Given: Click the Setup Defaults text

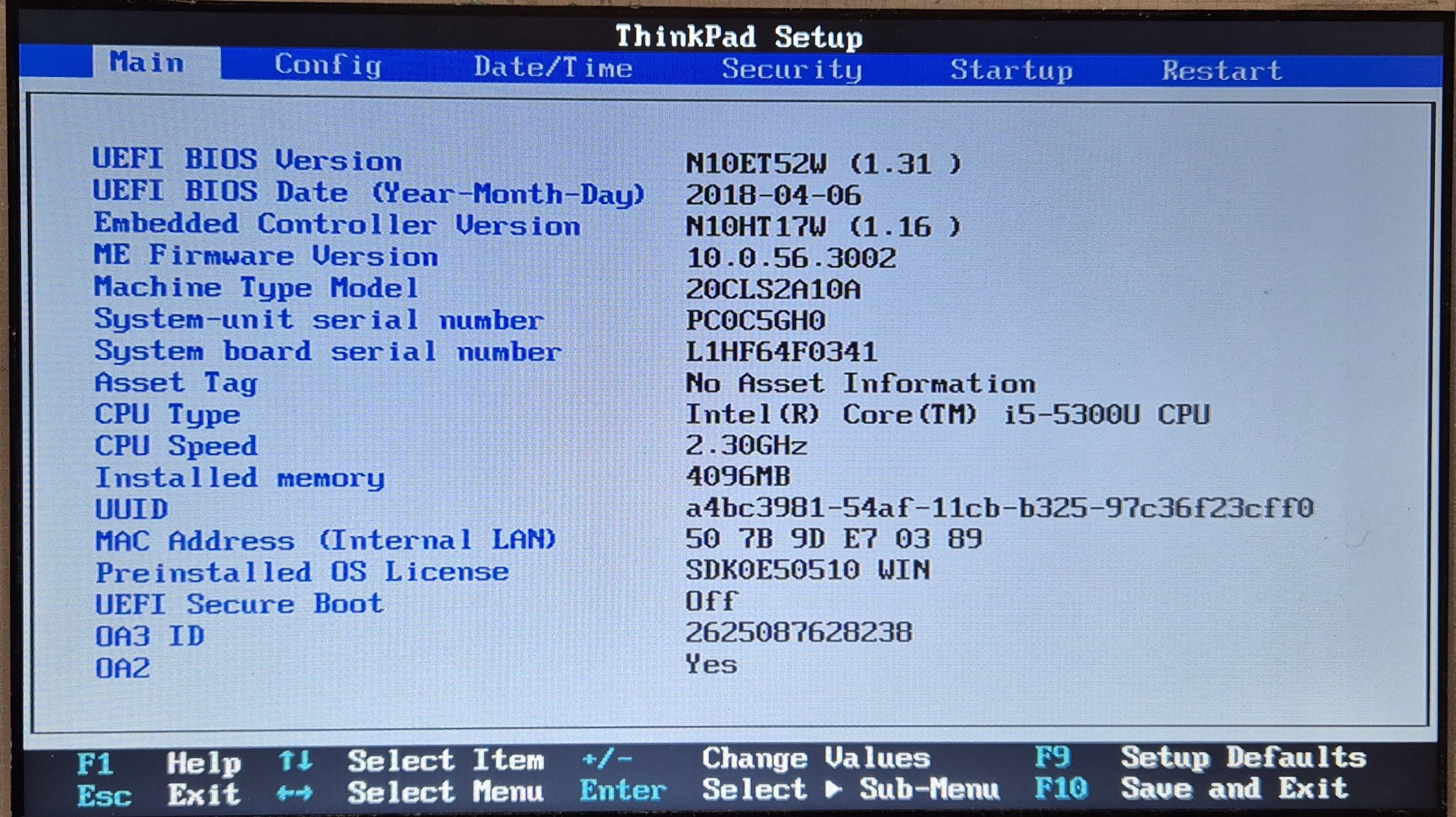Looking at the screenshot, I should (x=1244, y=758).
